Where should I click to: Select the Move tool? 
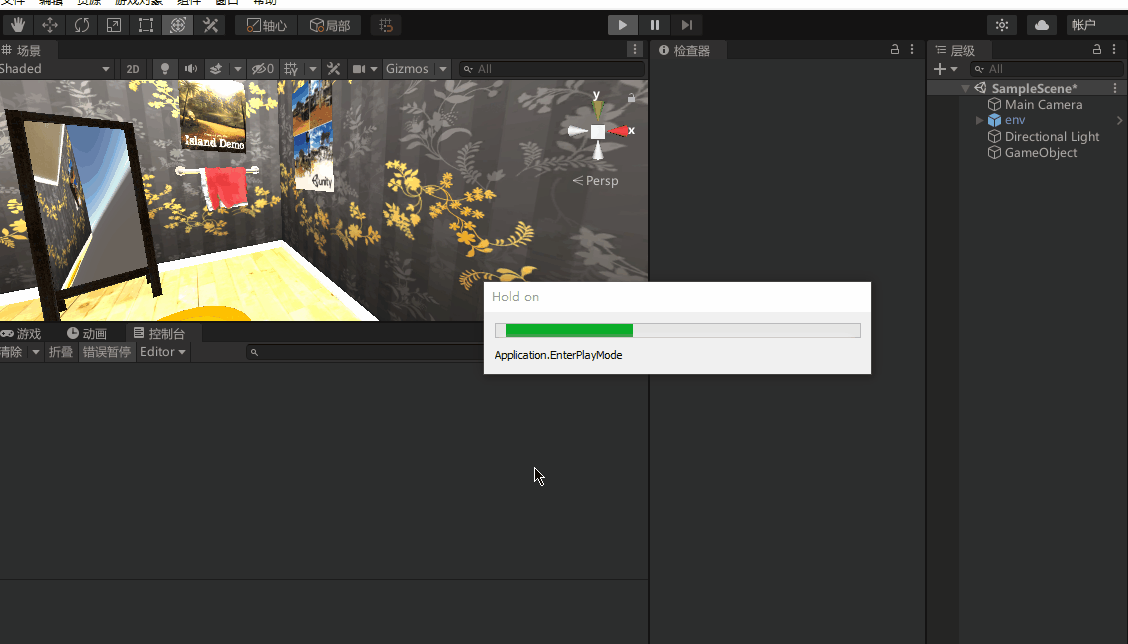[x=49, y=25]
